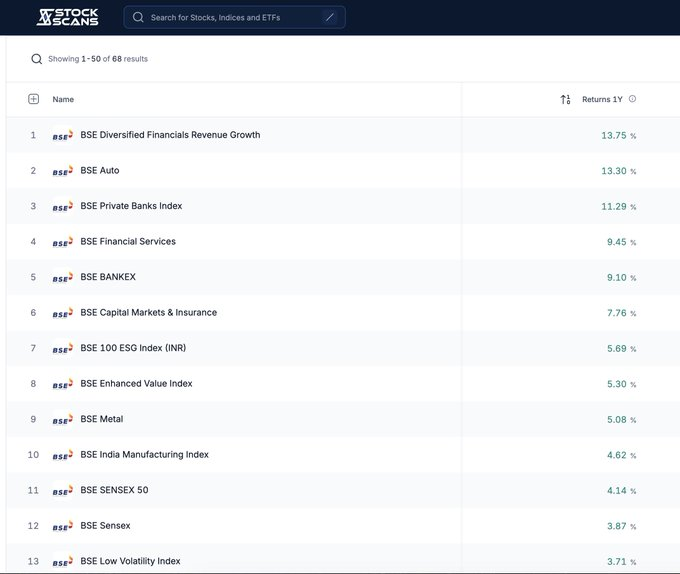Click the add column plus icon
Screen dimensions: 680x574
tap(33, 99)
